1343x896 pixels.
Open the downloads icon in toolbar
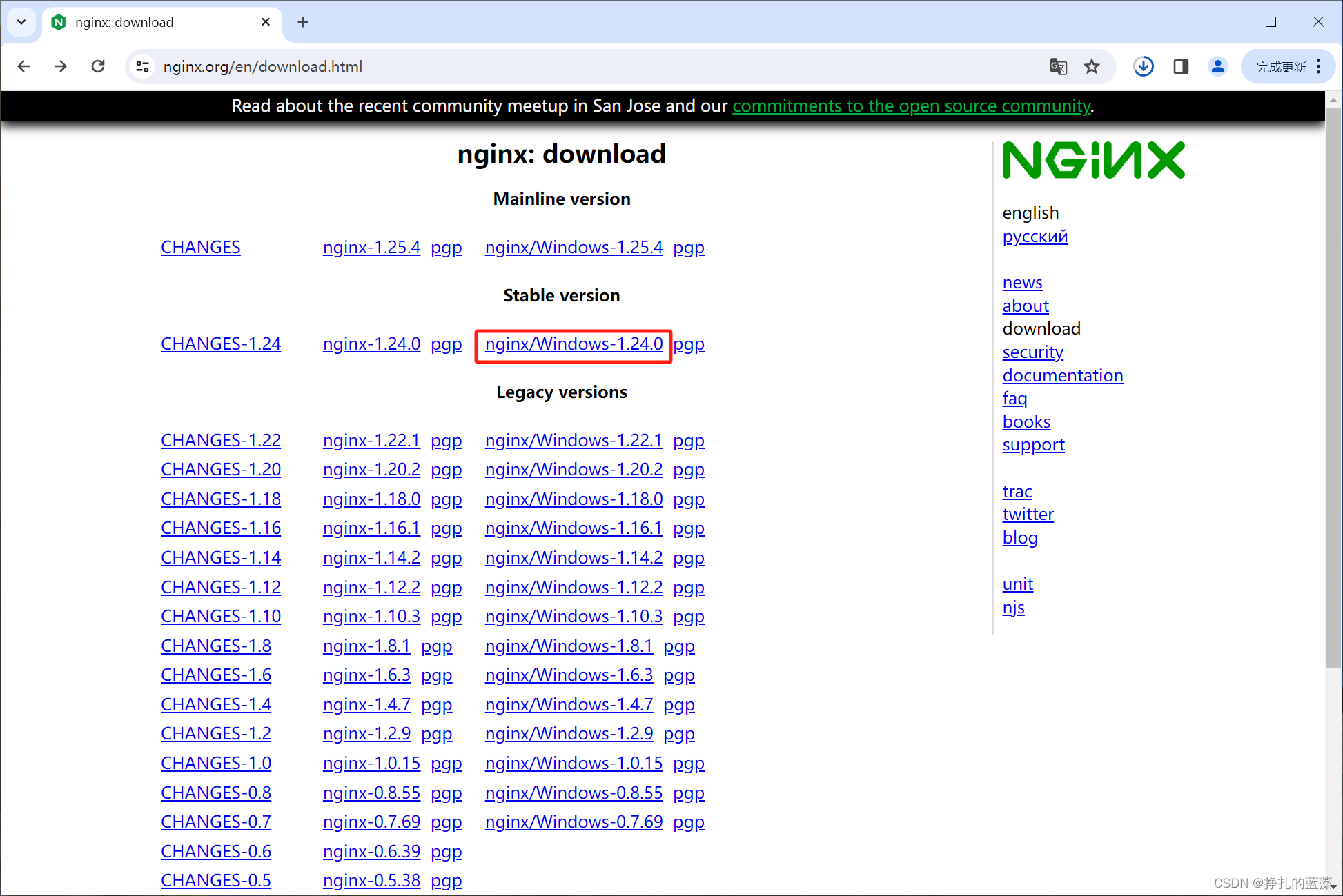coord(1144,66)
